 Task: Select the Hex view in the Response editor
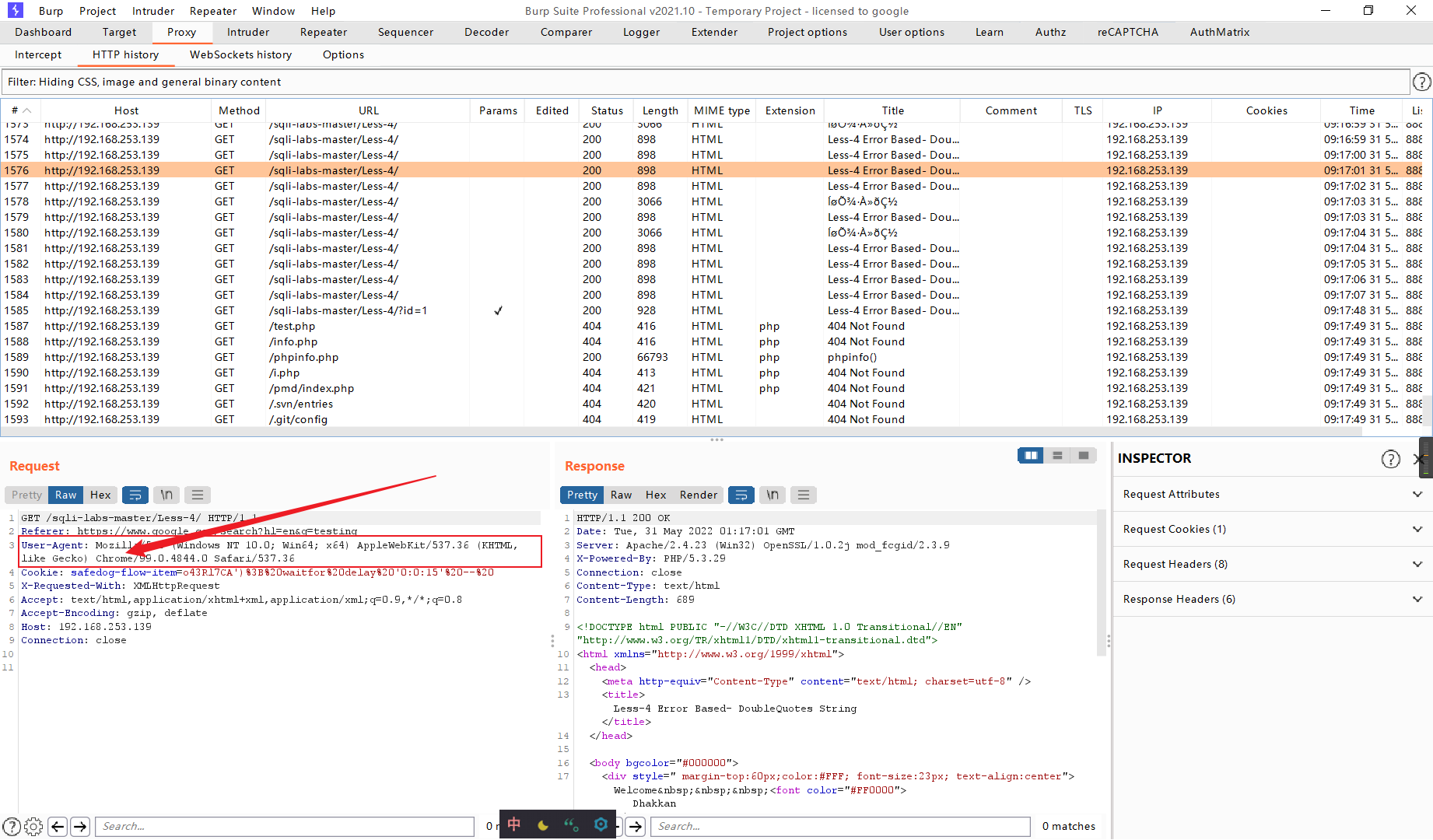[x=656, y=495]
